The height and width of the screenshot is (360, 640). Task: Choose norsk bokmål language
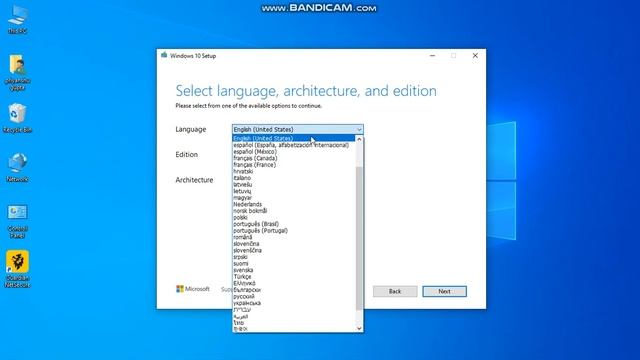[294, 211]
